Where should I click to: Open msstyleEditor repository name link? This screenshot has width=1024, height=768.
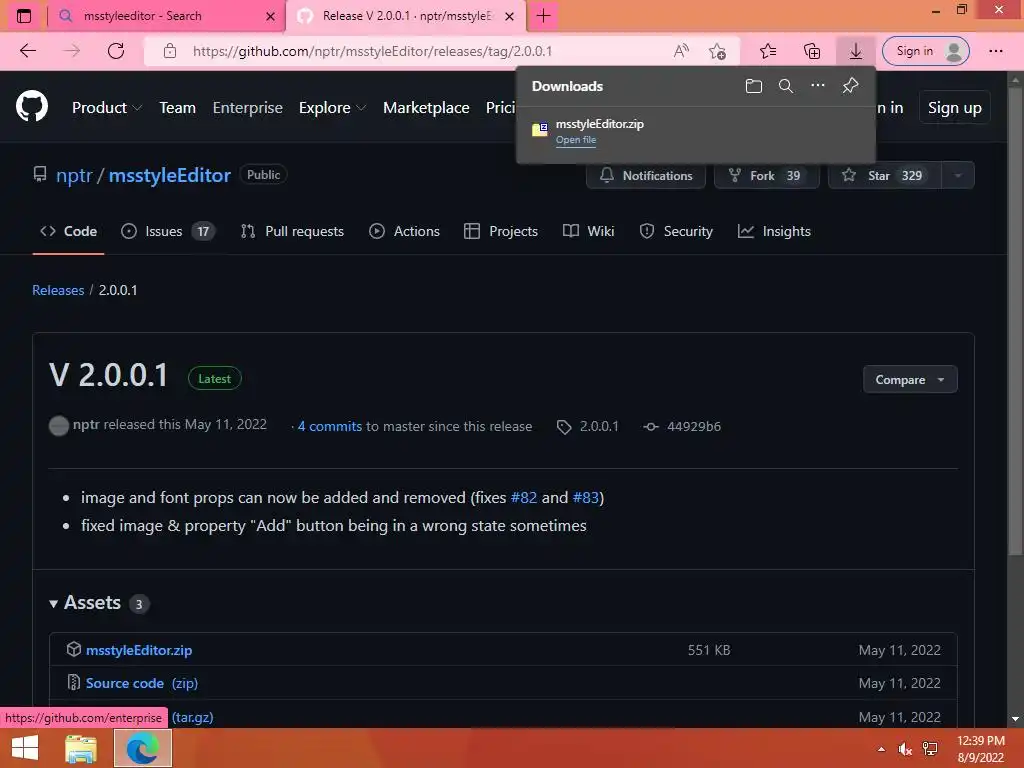tap(170, 175)
